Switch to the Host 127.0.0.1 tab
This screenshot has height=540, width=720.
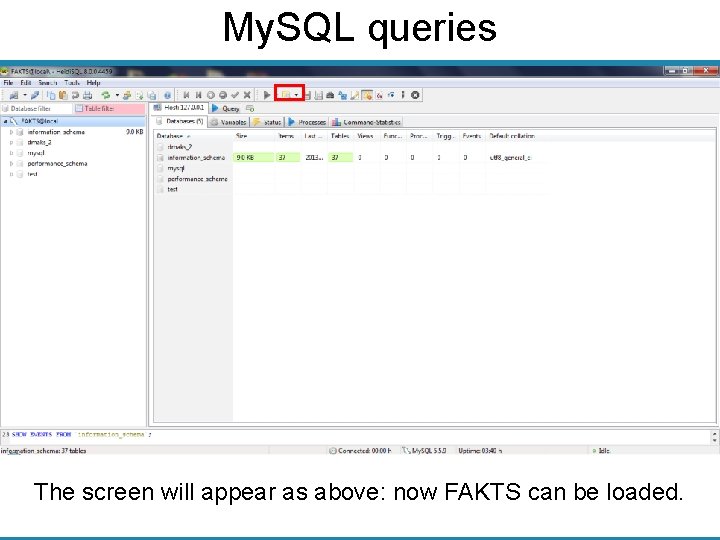(x=179, y=108)
